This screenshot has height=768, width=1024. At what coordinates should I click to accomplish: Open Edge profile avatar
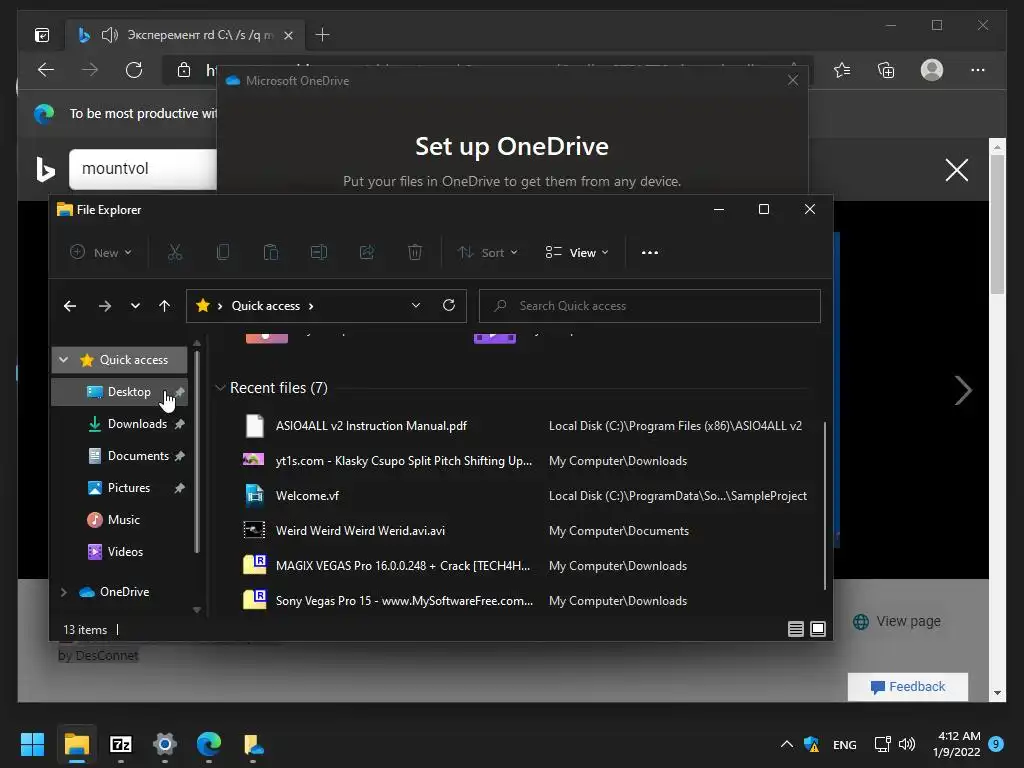pos(932,70)
